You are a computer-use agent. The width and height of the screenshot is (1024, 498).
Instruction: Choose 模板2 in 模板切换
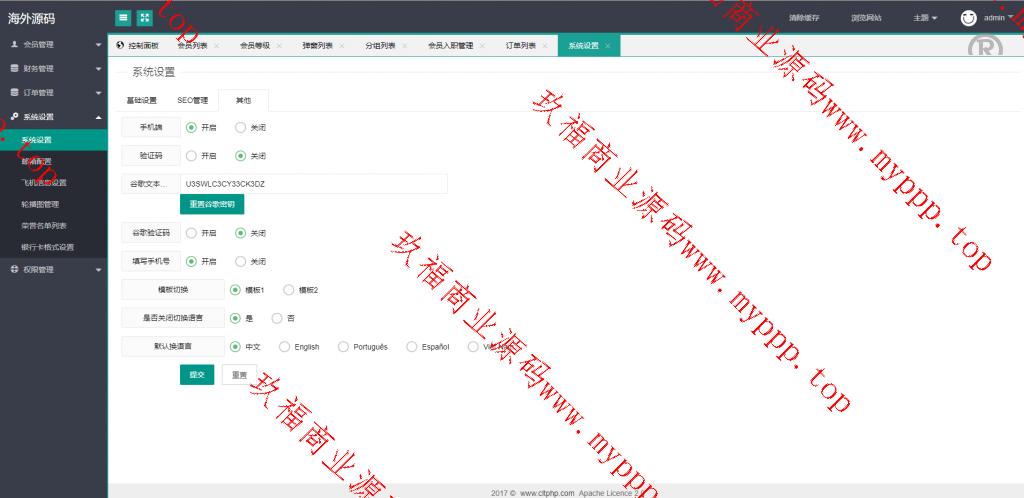(x=289, y=290)
